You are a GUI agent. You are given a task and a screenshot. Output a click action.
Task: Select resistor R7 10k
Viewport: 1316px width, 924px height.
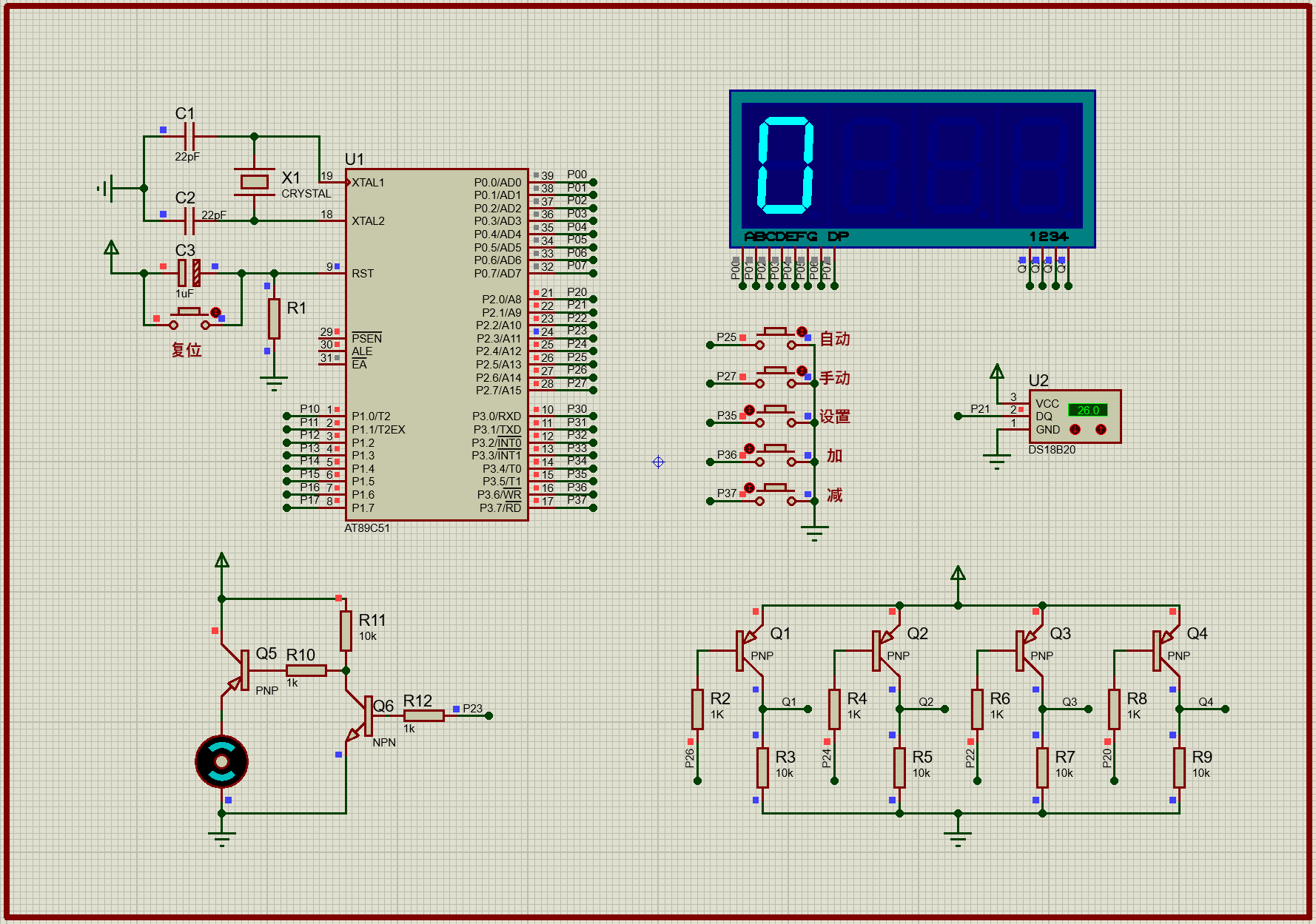pos(1042,767)
